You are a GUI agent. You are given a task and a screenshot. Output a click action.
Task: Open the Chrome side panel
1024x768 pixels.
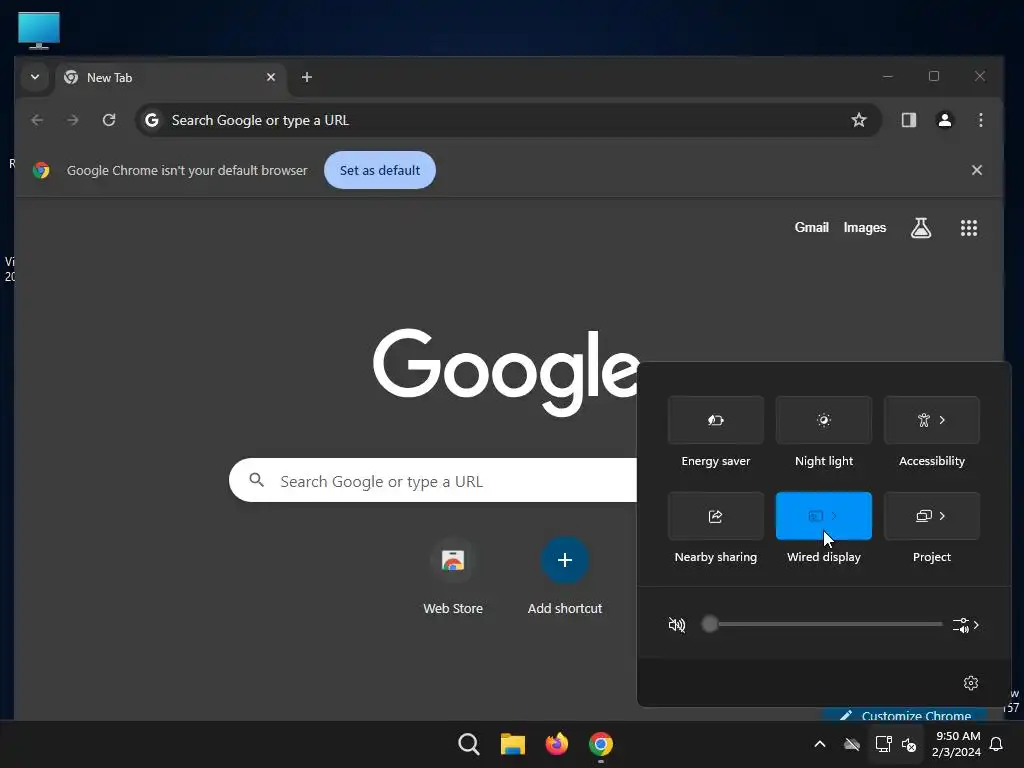click(x=908, y=120)
